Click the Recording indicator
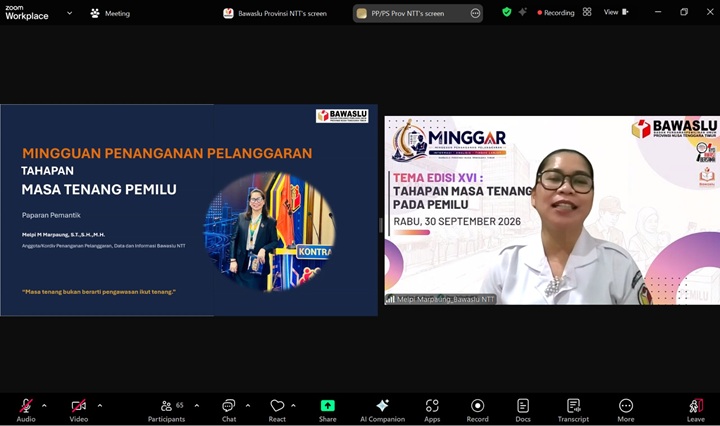720x426 pixels. 556,12
